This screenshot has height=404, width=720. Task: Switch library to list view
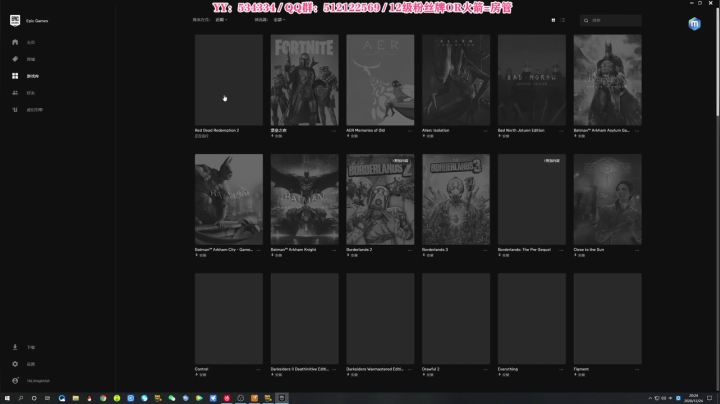pyautogui.click(x=563, y=20)
